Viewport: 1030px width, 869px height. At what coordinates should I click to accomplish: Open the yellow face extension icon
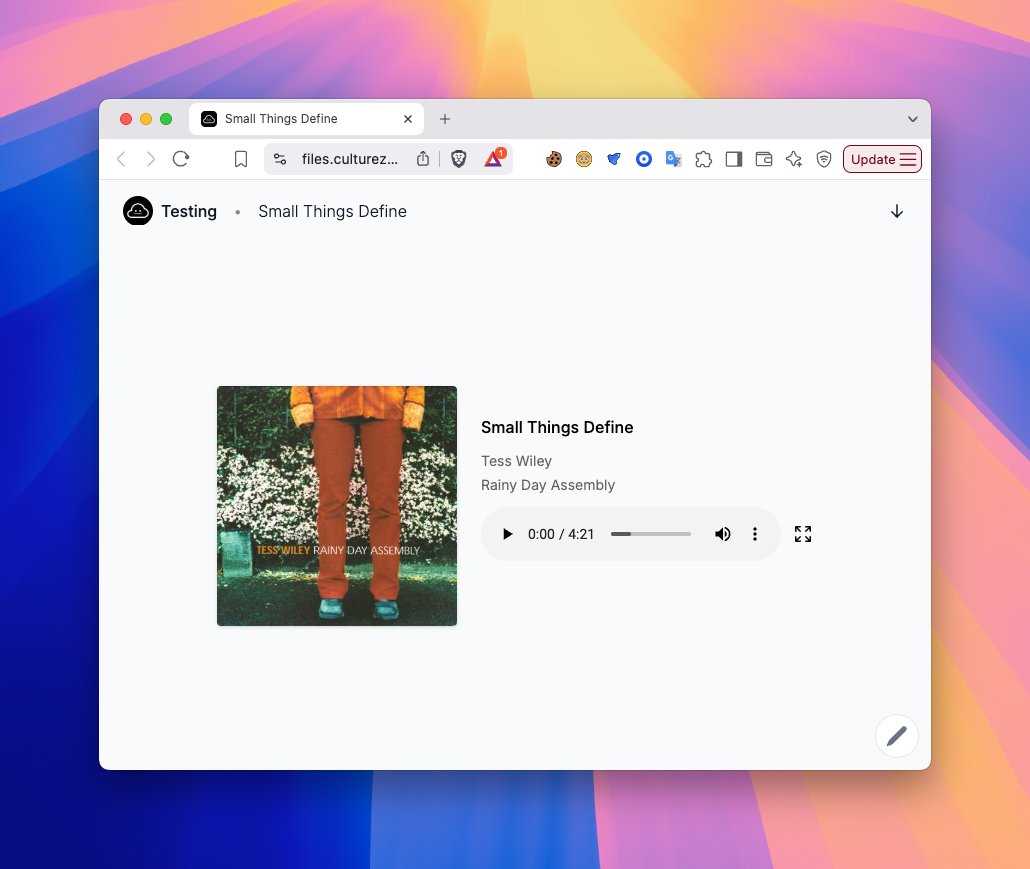click(583, 159)
